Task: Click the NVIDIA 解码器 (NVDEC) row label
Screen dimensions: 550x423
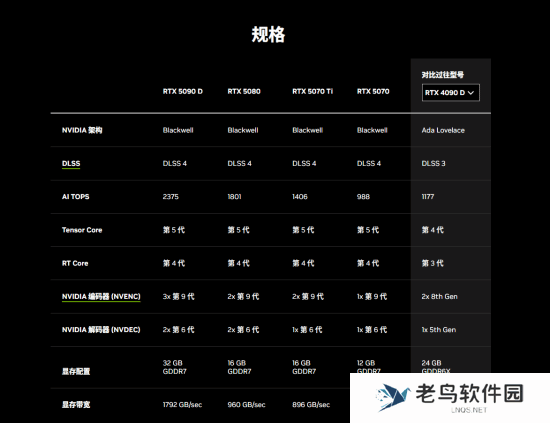Action: 101,330
